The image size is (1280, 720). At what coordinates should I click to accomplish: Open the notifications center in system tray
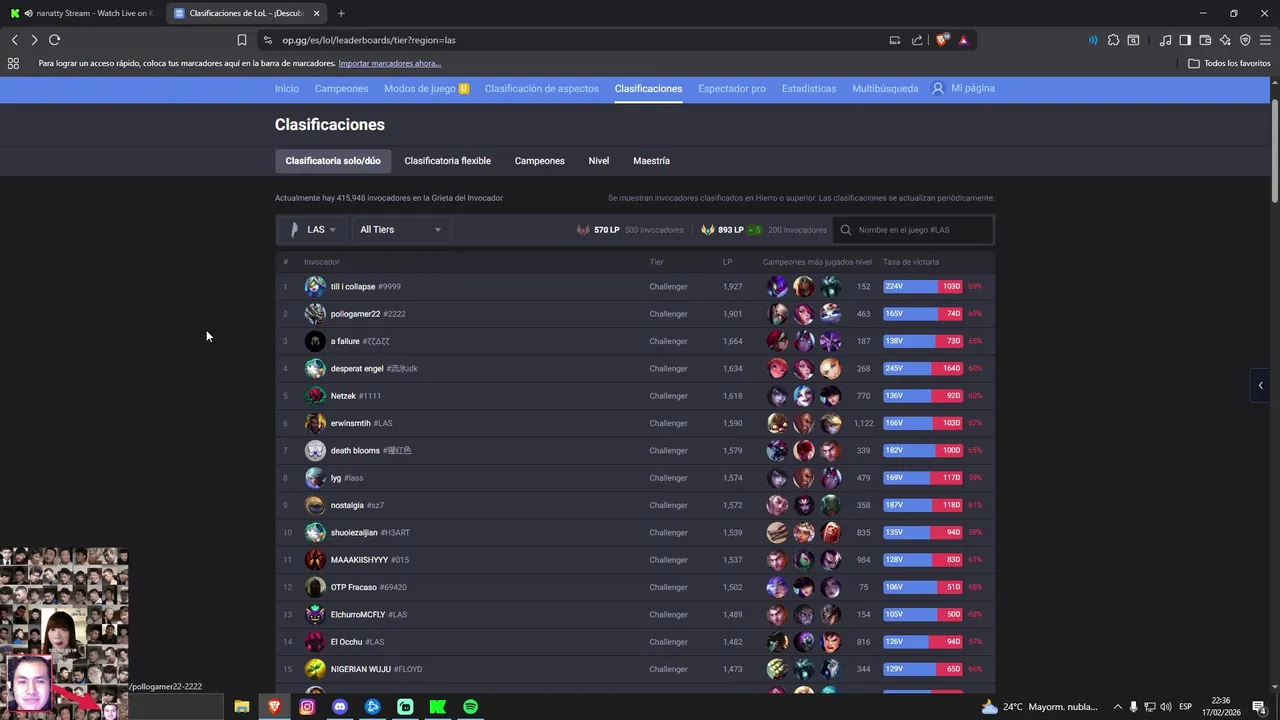click(x=1259, y=707)
